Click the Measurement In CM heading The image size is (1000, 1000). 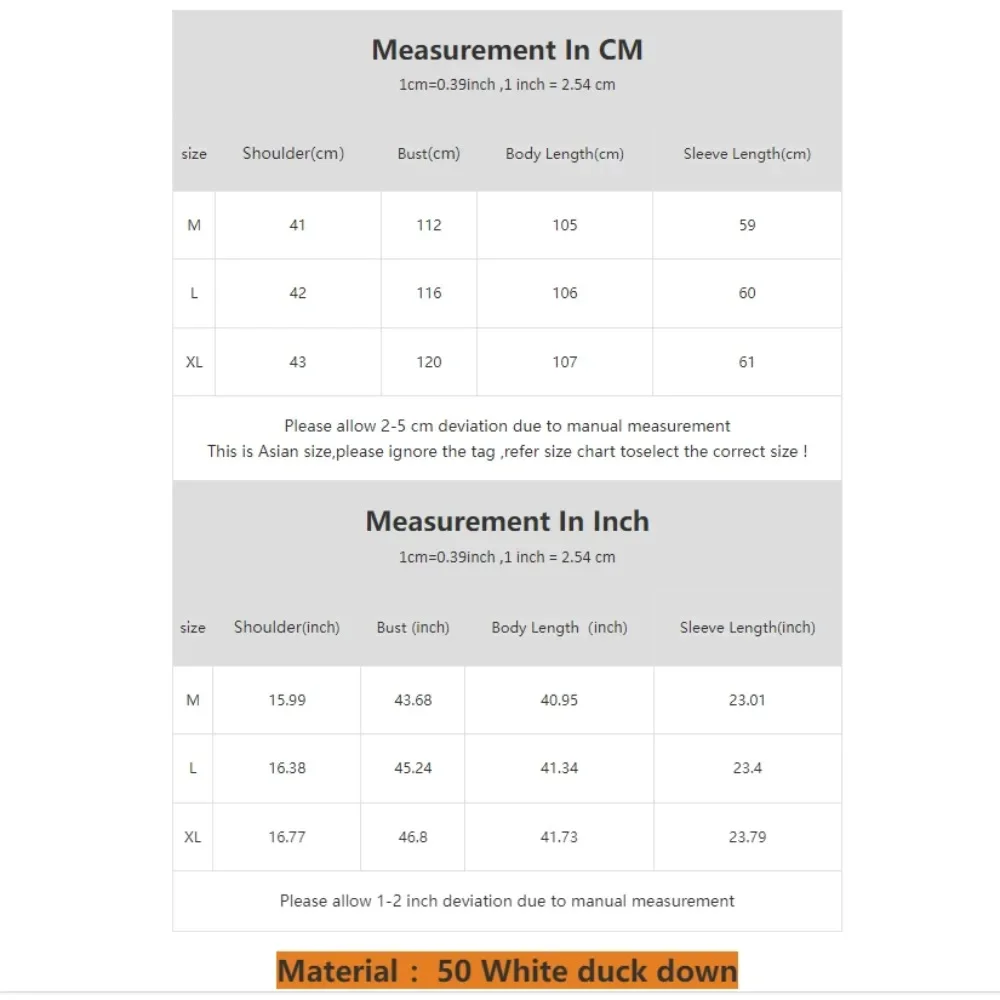(507, 50)
